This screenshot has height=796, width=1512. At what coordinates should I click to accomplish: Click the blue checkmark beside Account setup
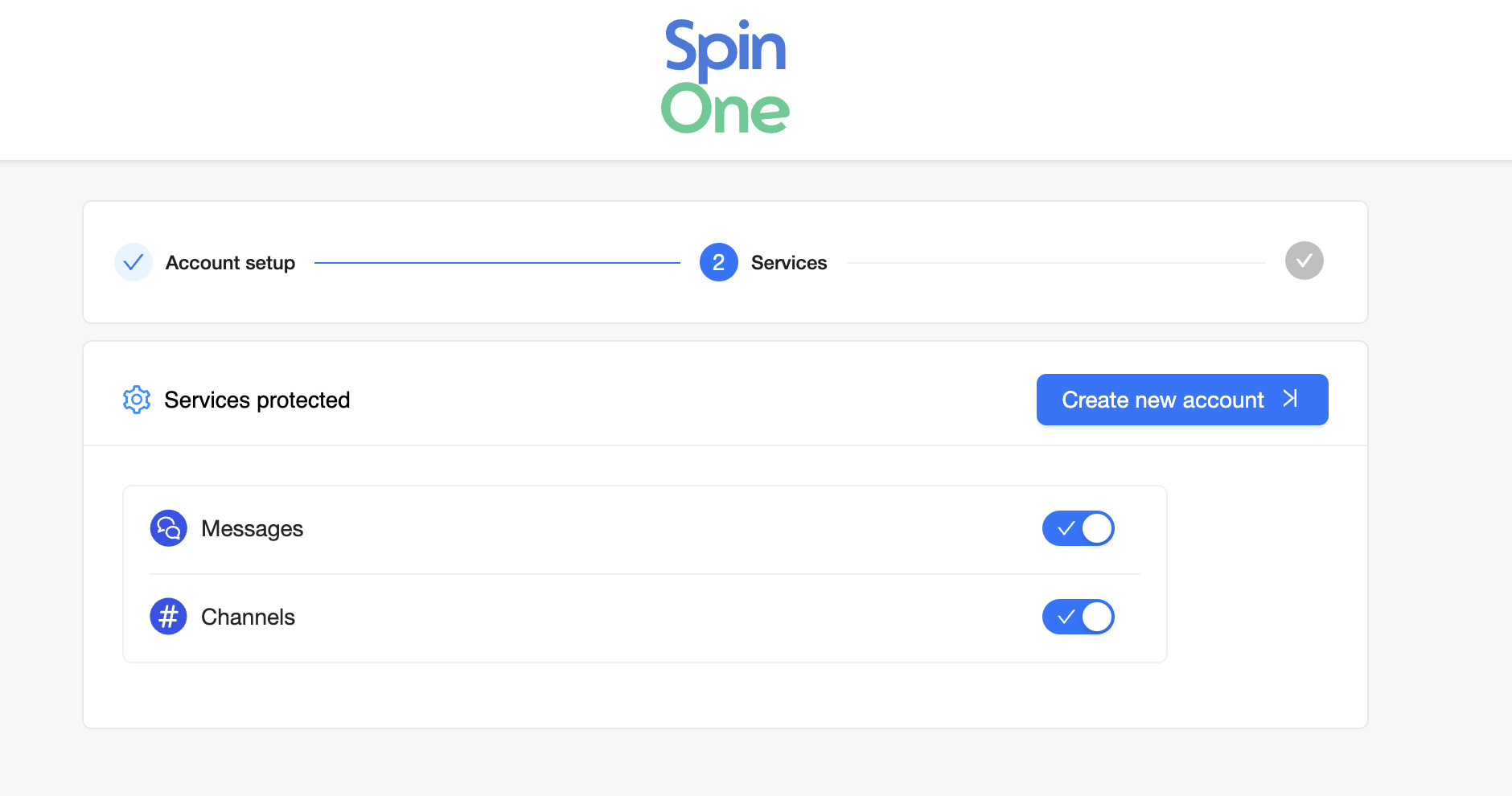[134, 262]
